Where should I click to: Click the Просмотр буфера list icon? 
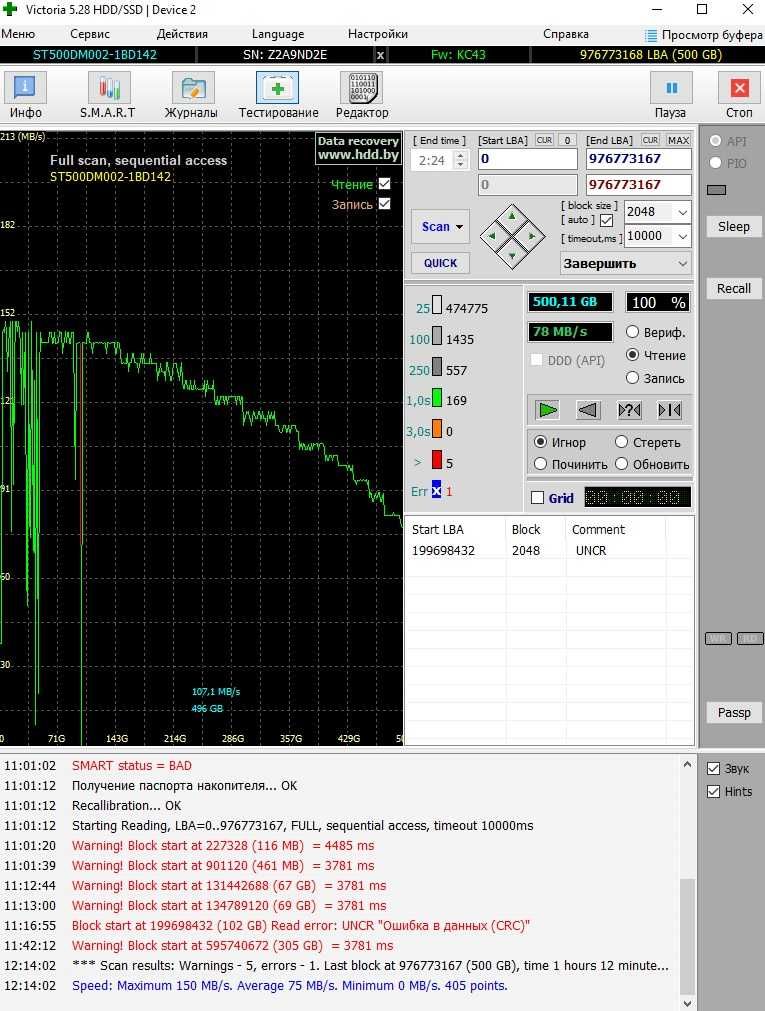coord(651,35)
